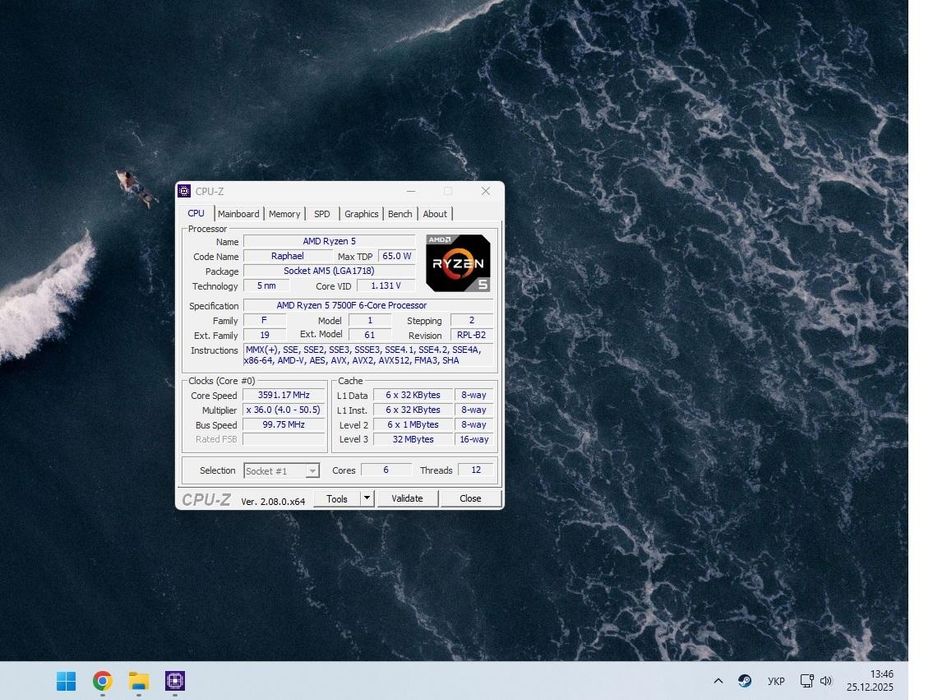Click the Max TDP value '65.0 W'
This screenshot has width=947, height=700.
point(397,256)
